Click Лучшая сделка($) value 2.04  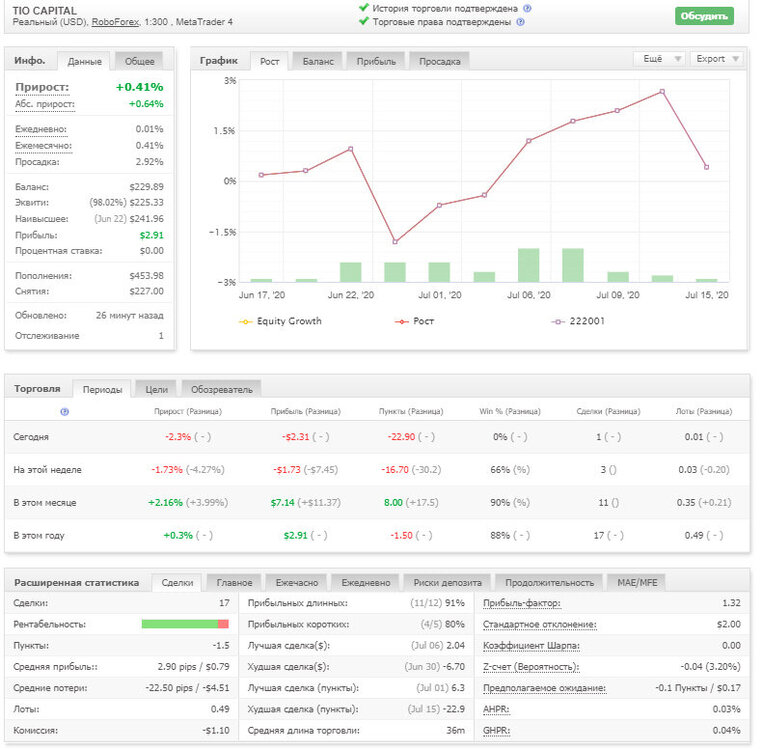pyautogui.click(x=455, y=645)
